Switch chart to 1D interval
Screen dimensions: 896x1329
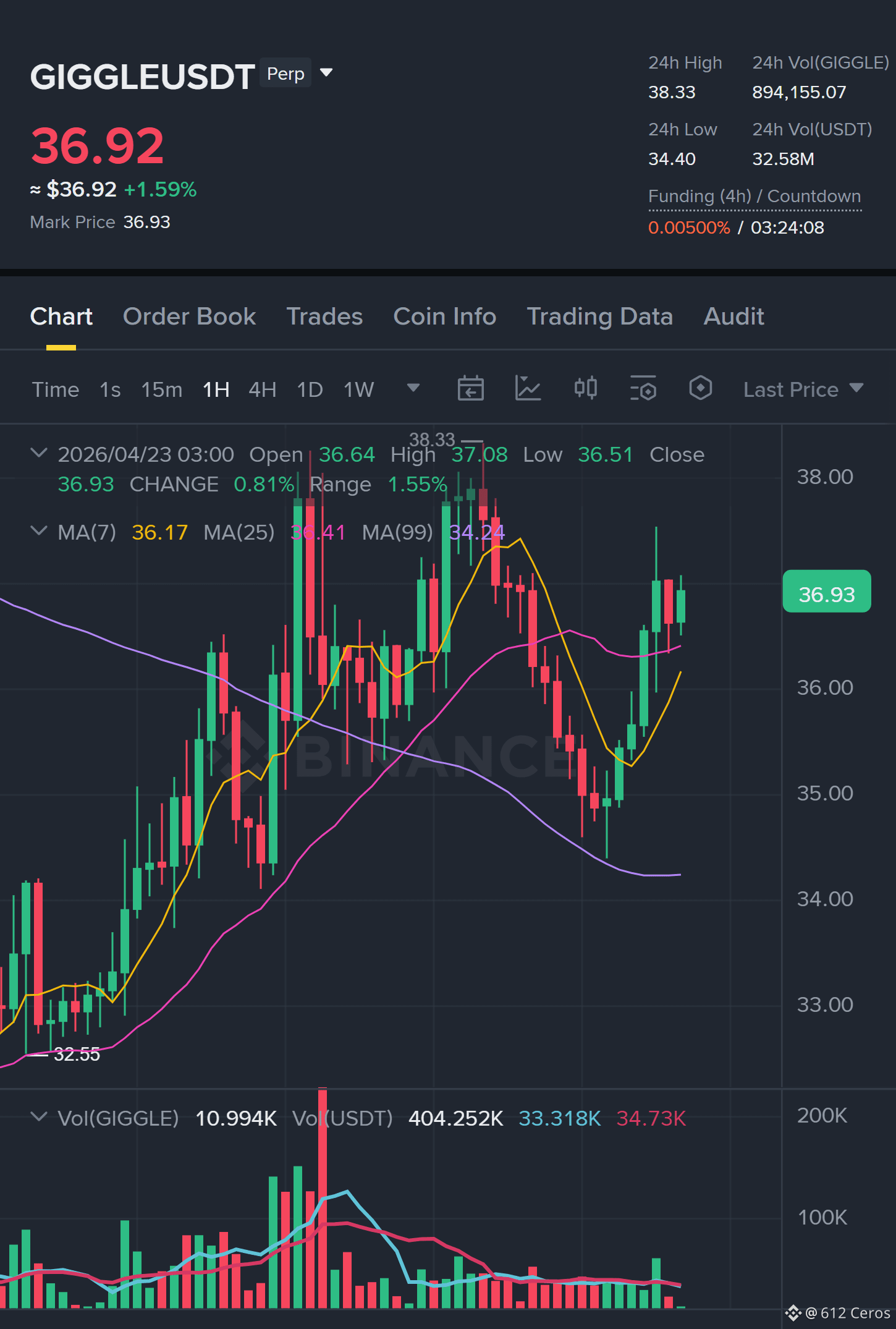(310, 389)
